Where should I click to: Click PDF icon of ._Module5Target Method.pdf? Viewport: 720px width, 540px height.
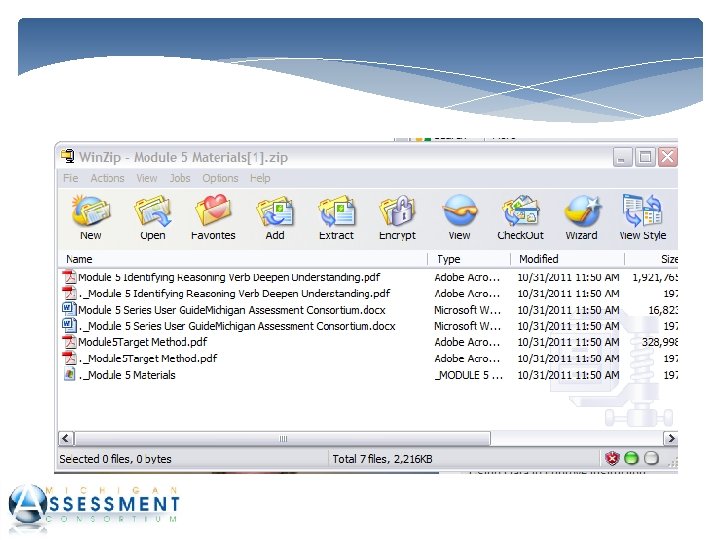(x=69, y=358)
